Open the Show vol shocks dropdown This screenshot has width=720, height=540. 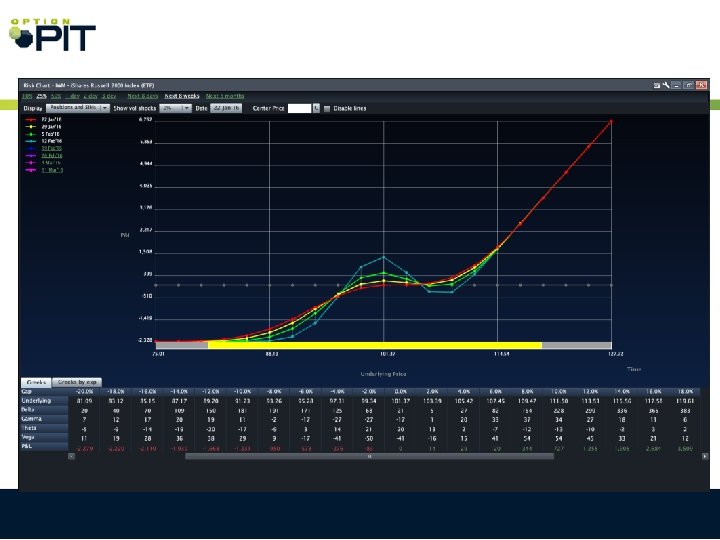pyautogui.click(x=175, y=108)
